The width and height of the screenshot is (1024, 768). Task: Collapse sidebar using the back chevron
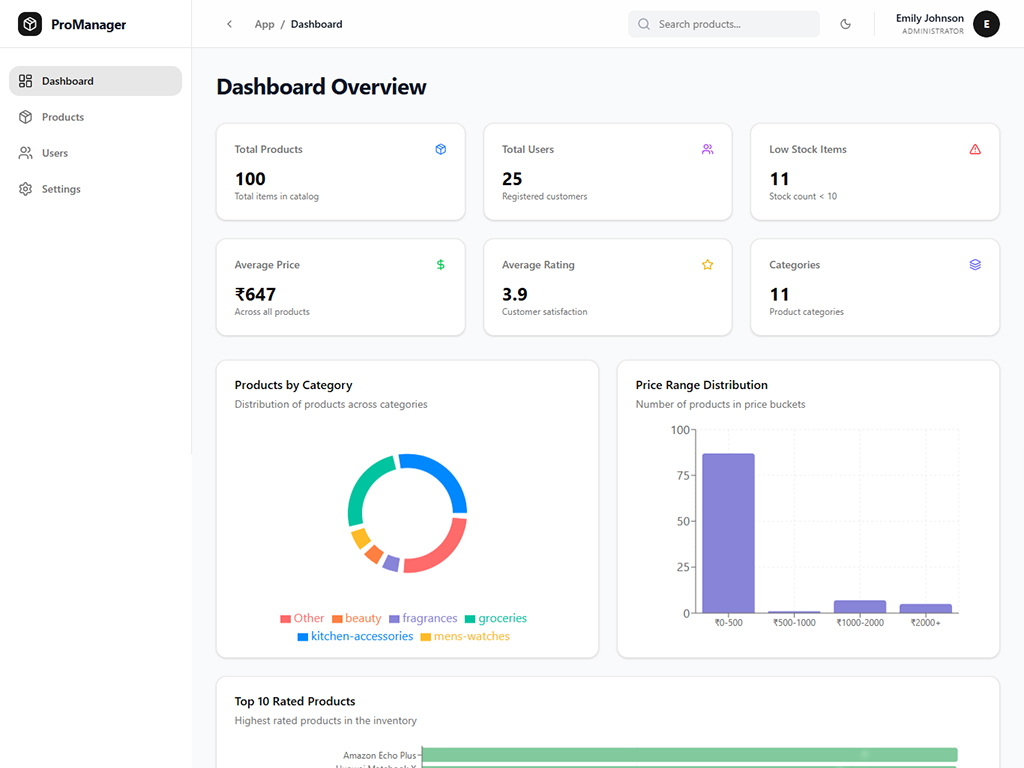(229, 24)
